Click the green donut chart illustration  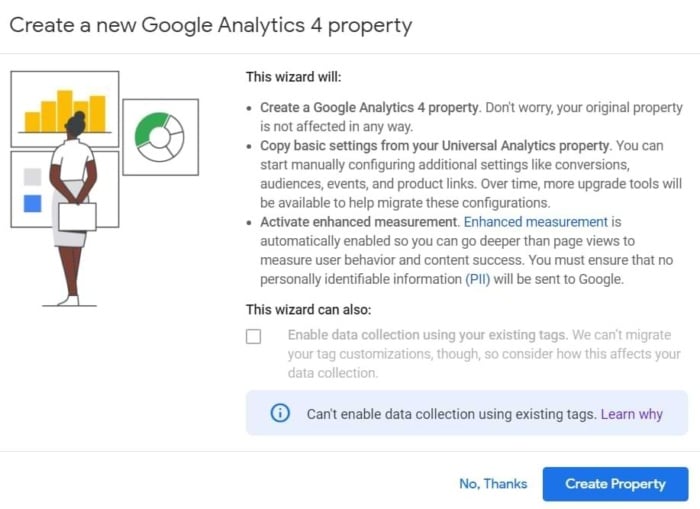point(159,137)
